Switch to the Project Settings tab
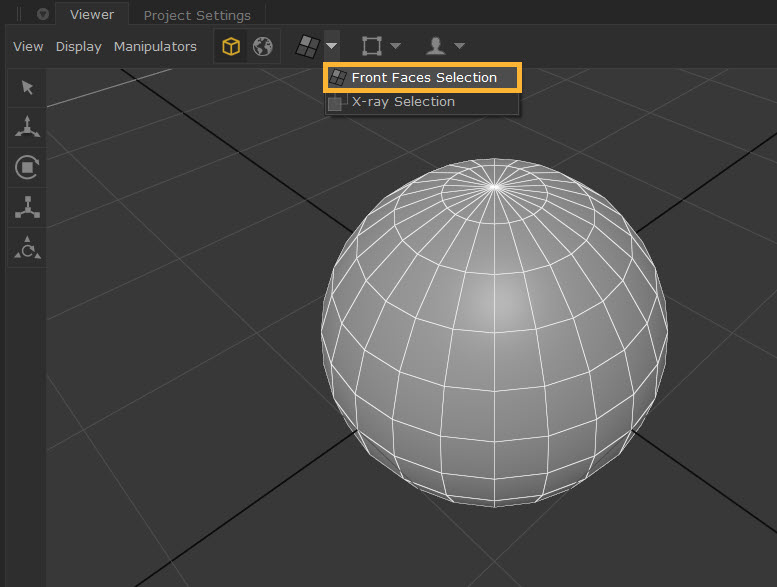 [x=196, y=15]
